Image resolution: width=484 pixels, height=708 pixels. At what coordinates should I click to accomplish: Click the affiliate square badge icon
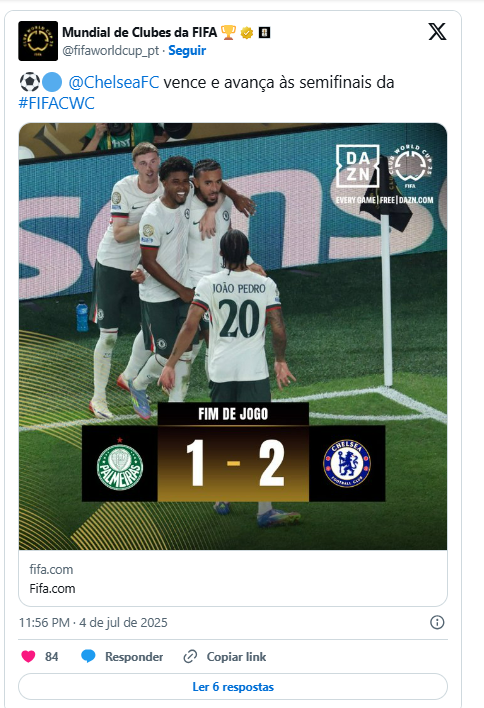click(x=264, y=33)
